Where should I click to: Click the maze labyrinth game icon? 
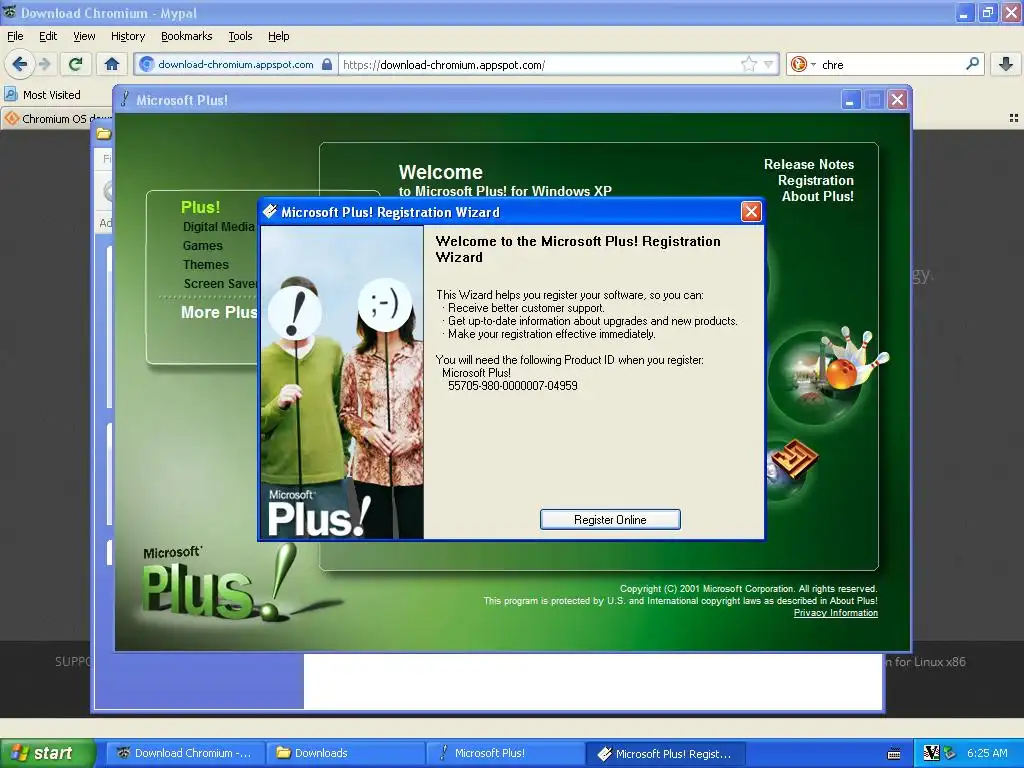tap(793, 460)
